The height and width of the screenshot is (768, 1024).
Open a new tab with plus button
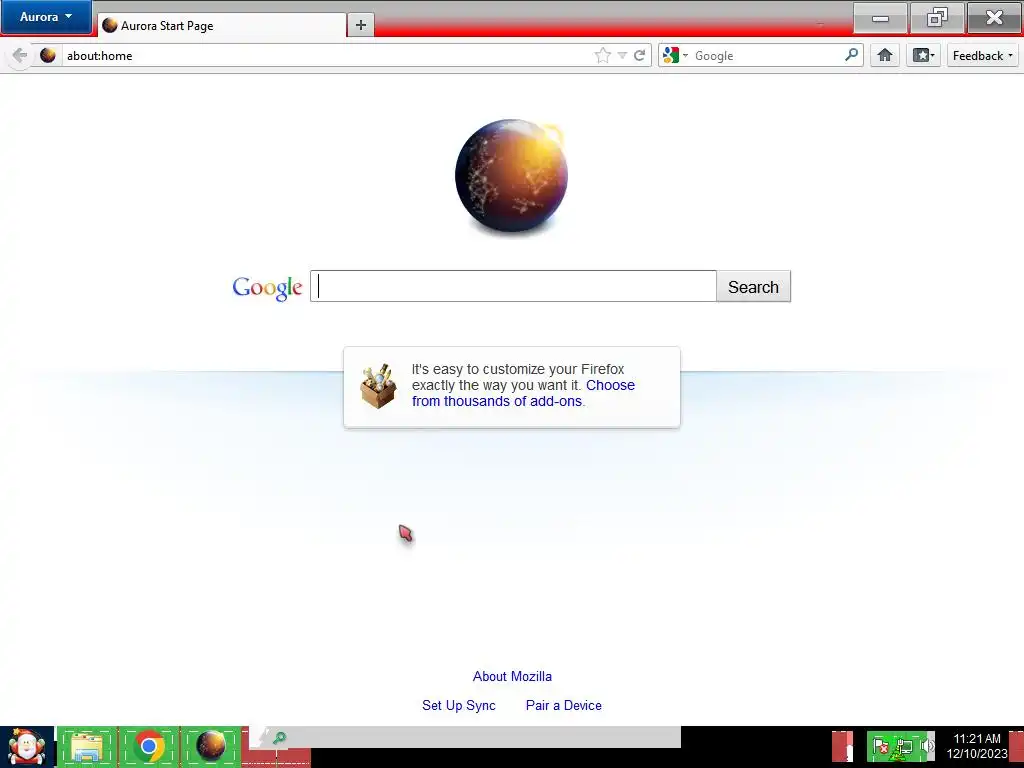point(360,25)
